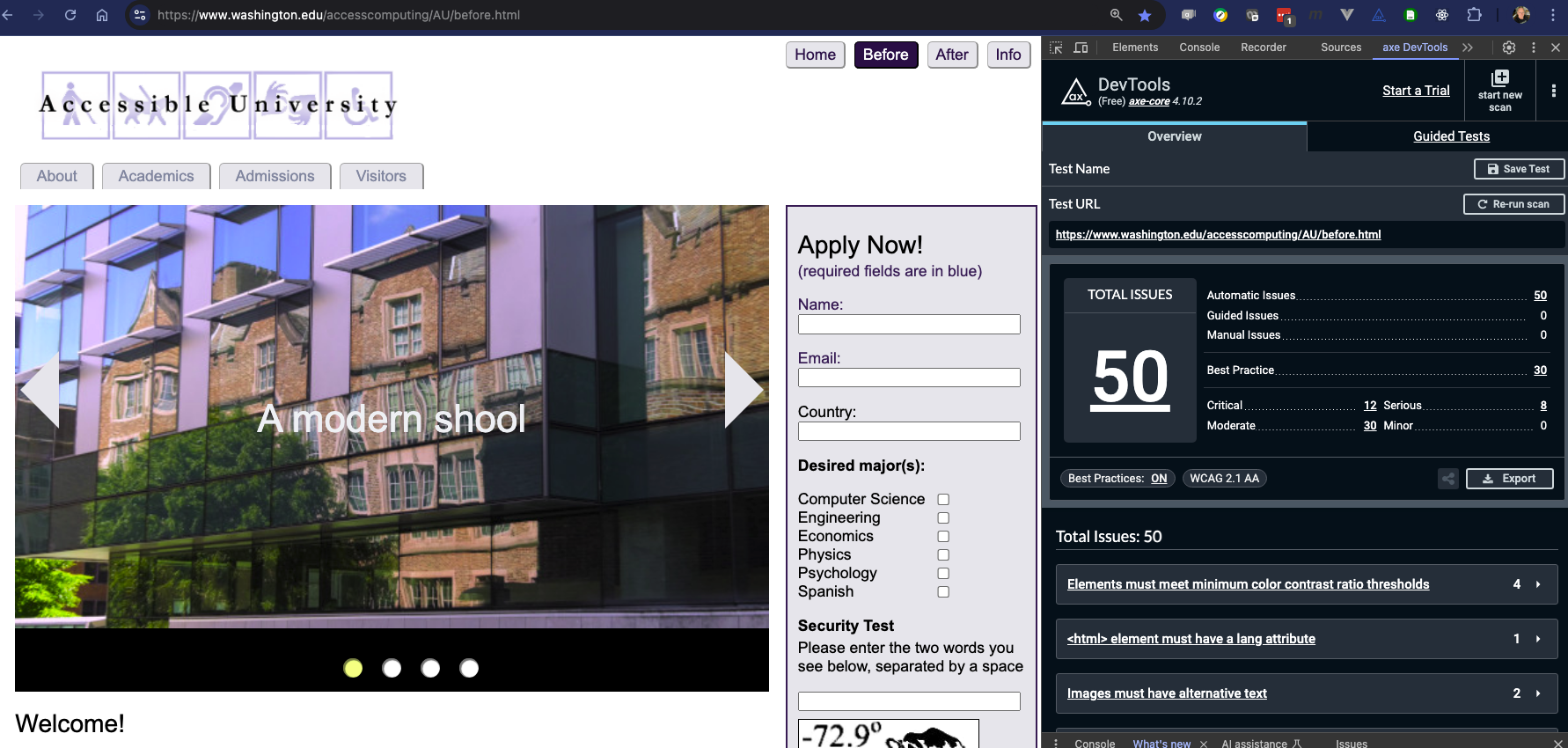Check the Spanish checkbox

click(943, 592)
